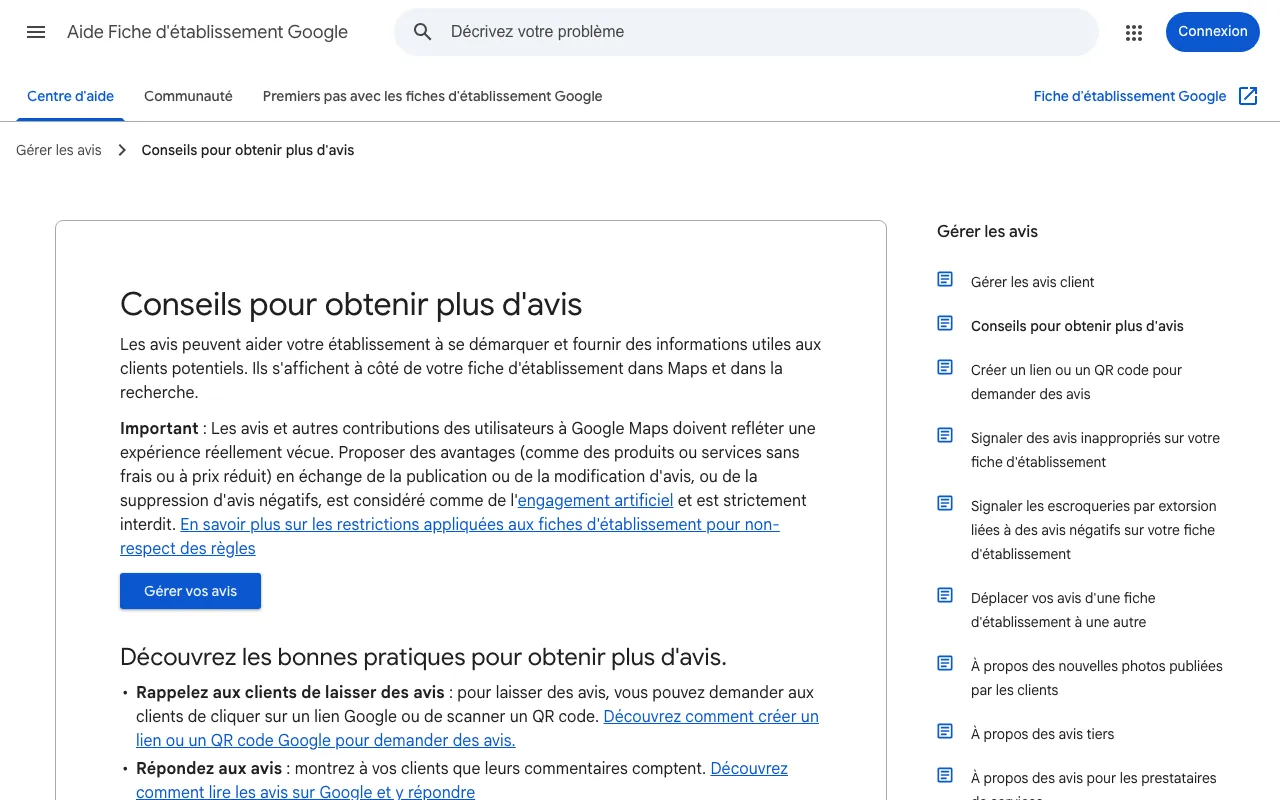1280x800 pixels.
Task: Click the search magnifier icon
Action: point(423,32)
